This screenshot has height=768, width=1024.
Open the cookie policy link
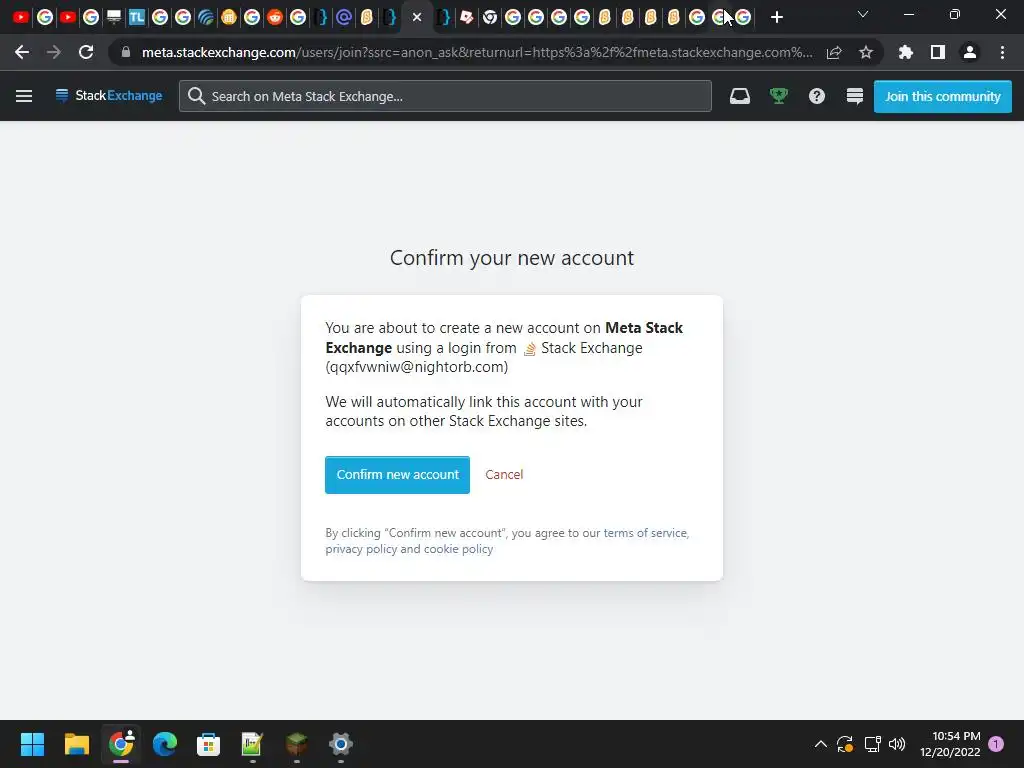[x=458, y=549]
